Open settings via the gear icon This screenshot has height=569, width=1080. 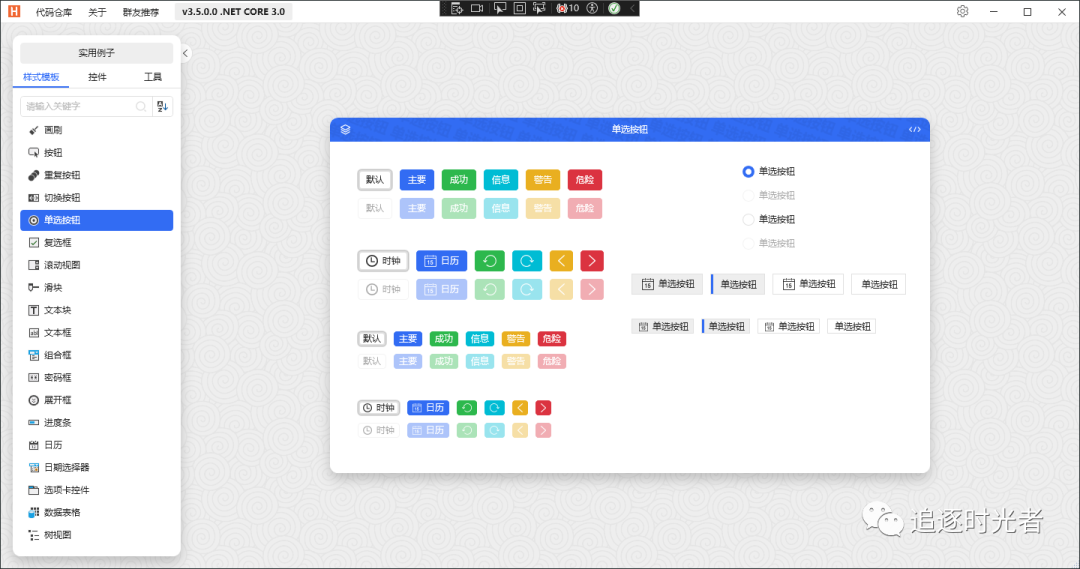pyautogui.click(x=962, y=11)
